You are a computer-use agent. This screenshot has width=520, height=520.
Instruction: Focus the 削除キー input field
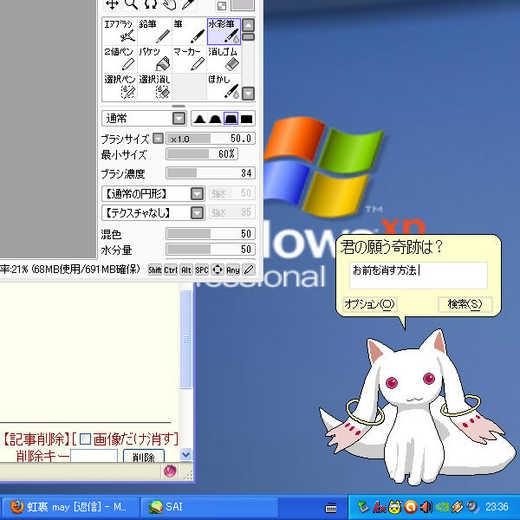click(94, 456)
